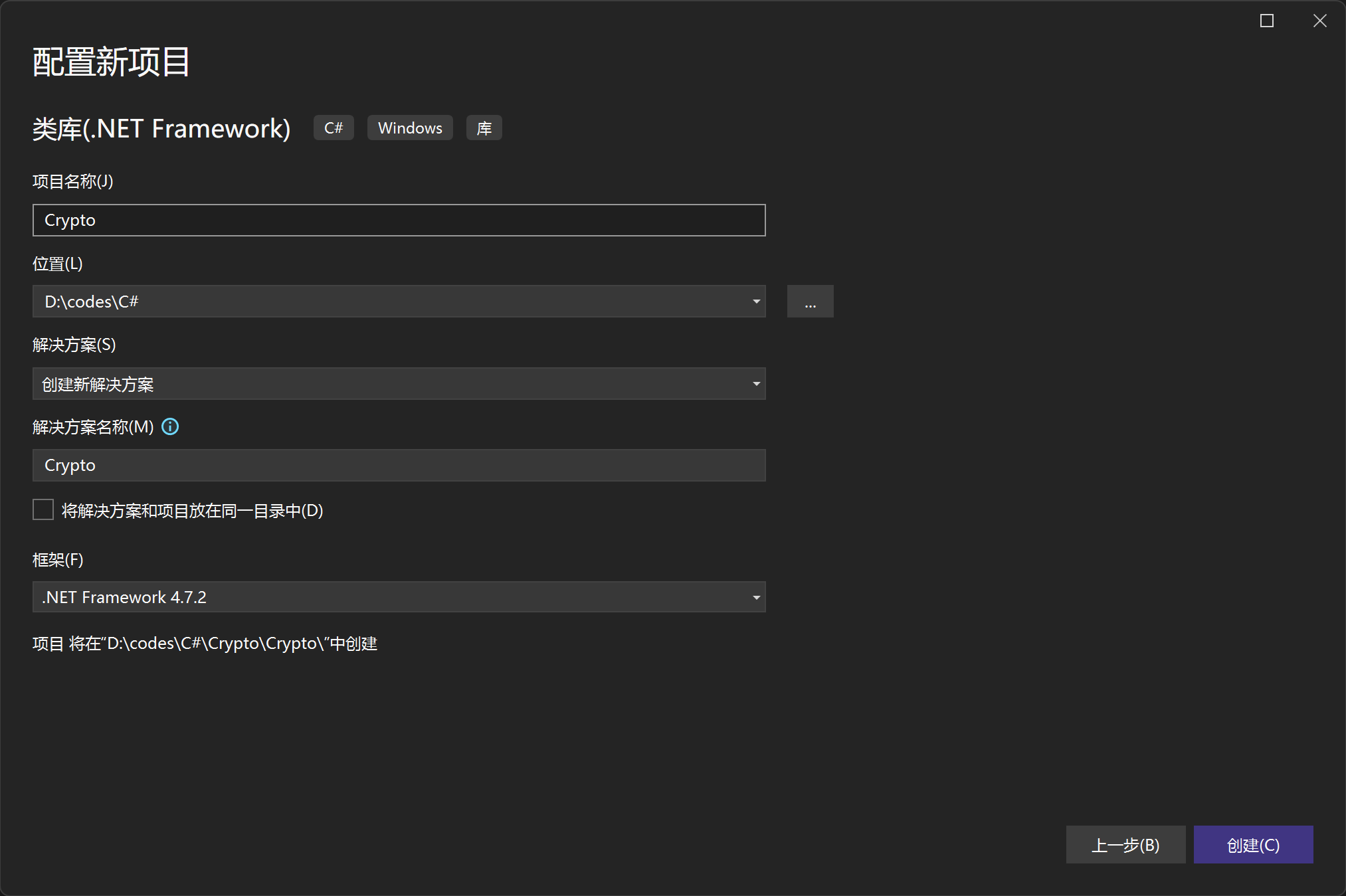Click the C# language tag
1346x896 pixels.
(334, 128)
